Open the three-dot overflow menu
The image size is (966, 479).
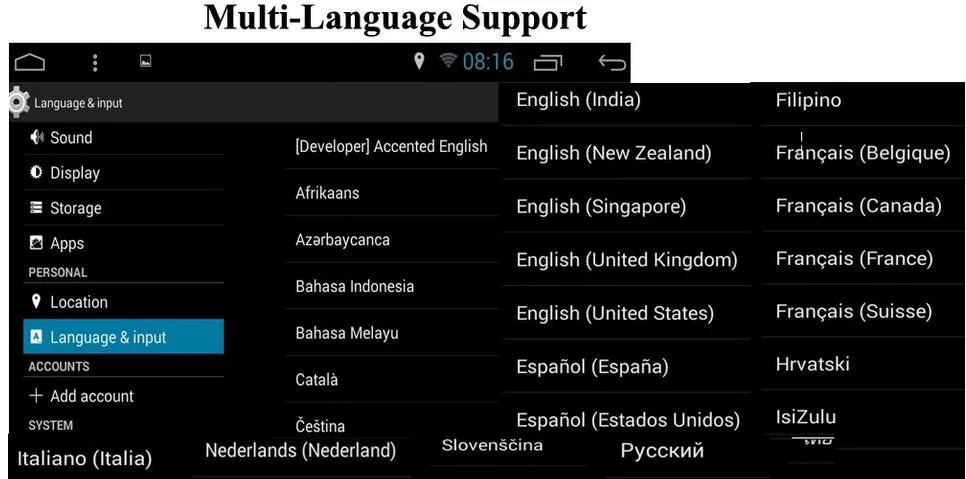tap(95, 62)
